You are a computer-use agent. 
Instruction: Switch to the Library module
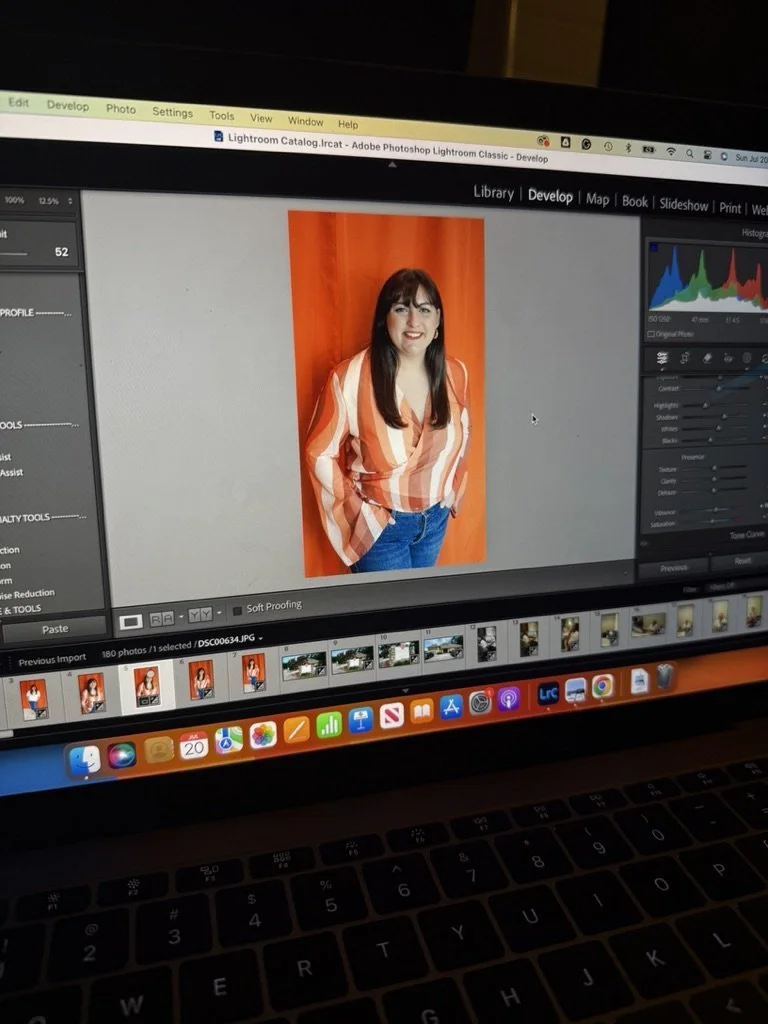(x=493, y=193)
